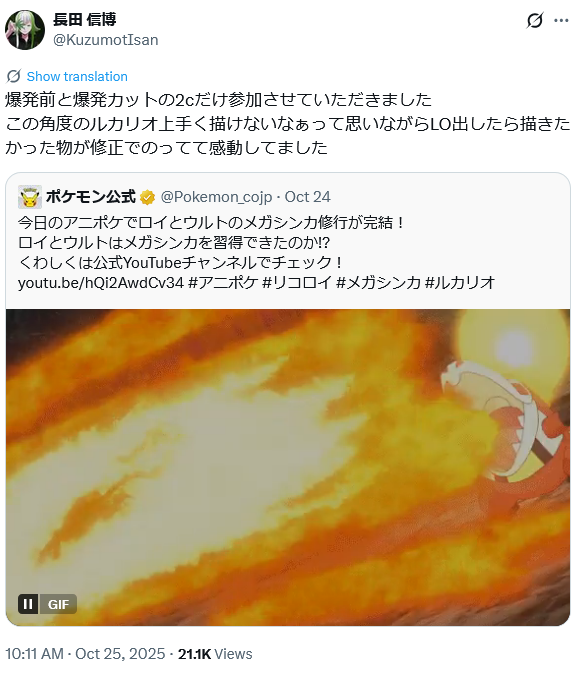Open the @Pokemon_cojp handle
Image resolution: width=573 pixels, height=677 pixels.
(216, 197)
